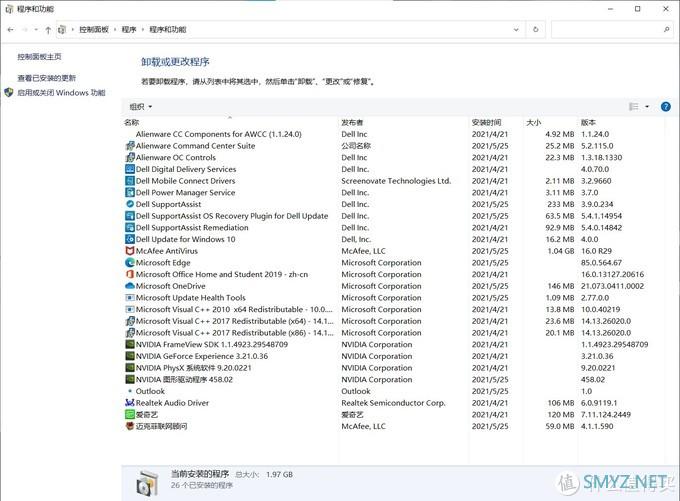Screen dimensions: 680x501
Task: Click the 爱奇艺 green icon
Action: tap(130, 415)
